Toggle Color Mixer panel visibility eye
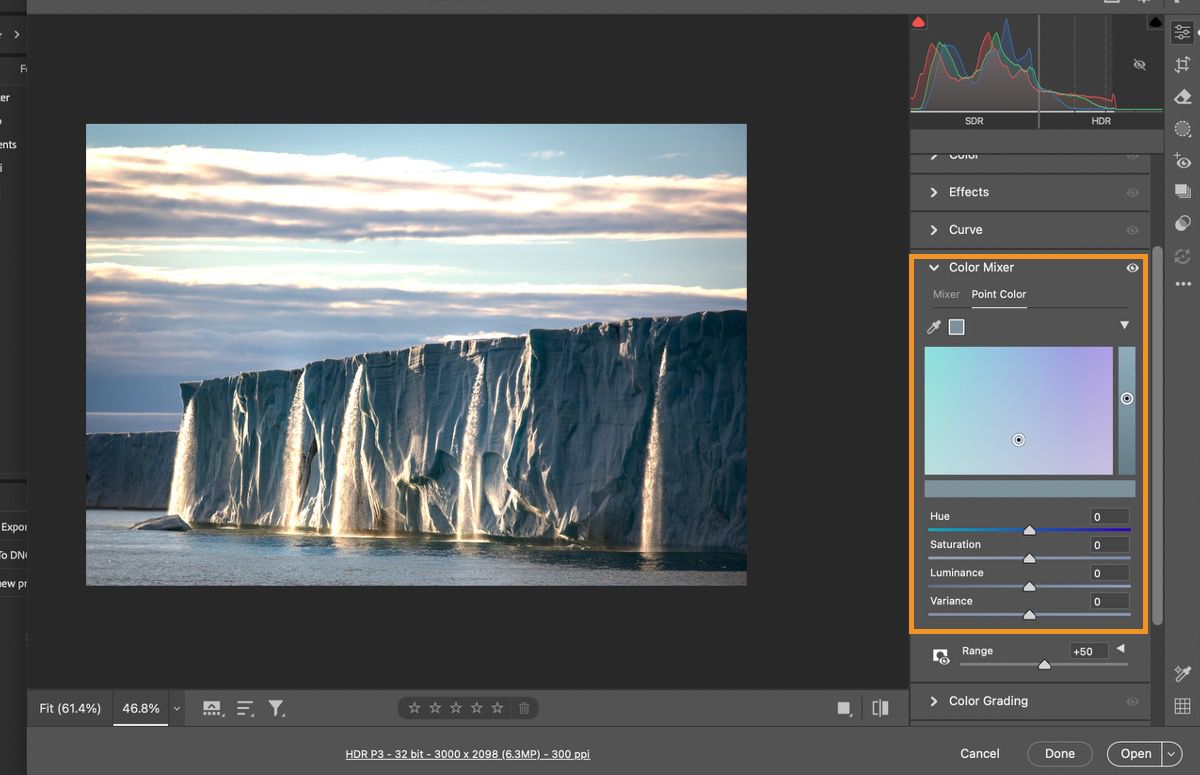 point(1132,268)
